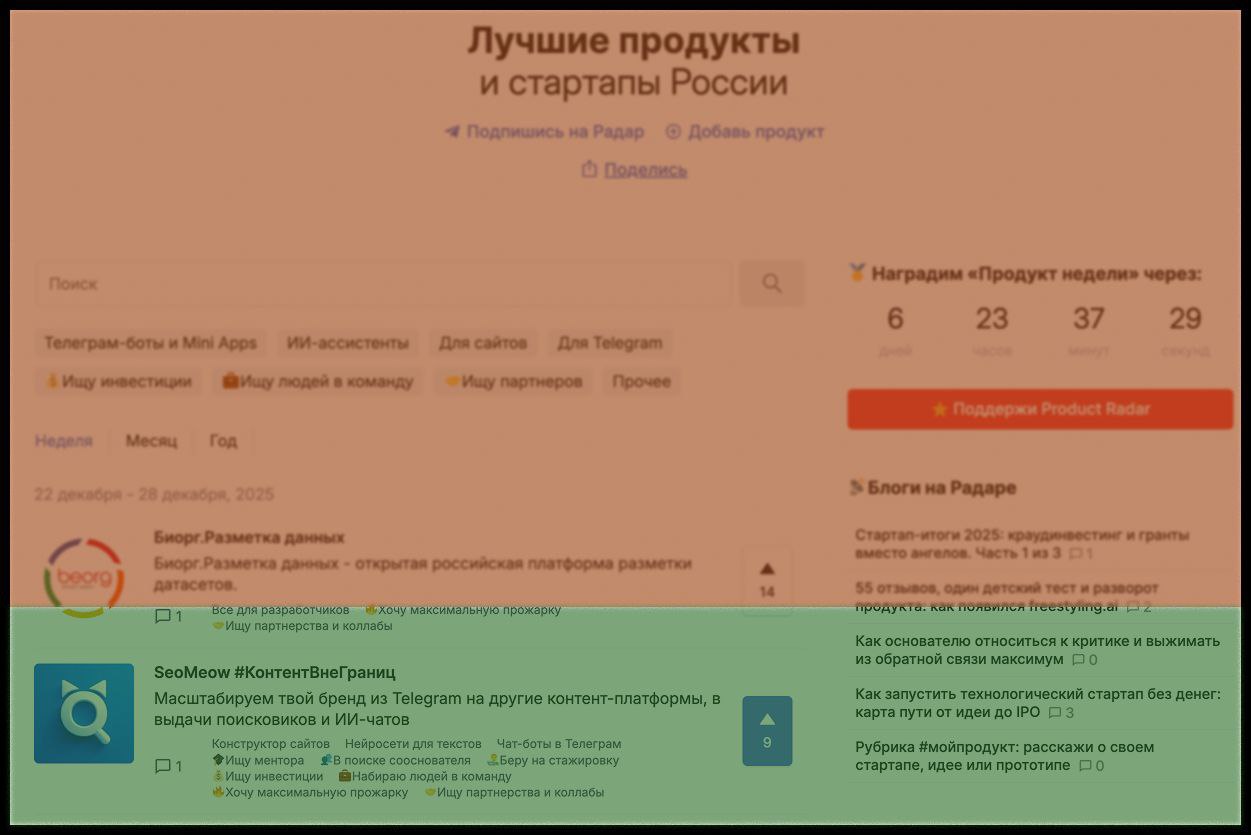This screenshot has width=1251, height=835.
Task: Click comment count on критике blog post
Action: 1085,660
